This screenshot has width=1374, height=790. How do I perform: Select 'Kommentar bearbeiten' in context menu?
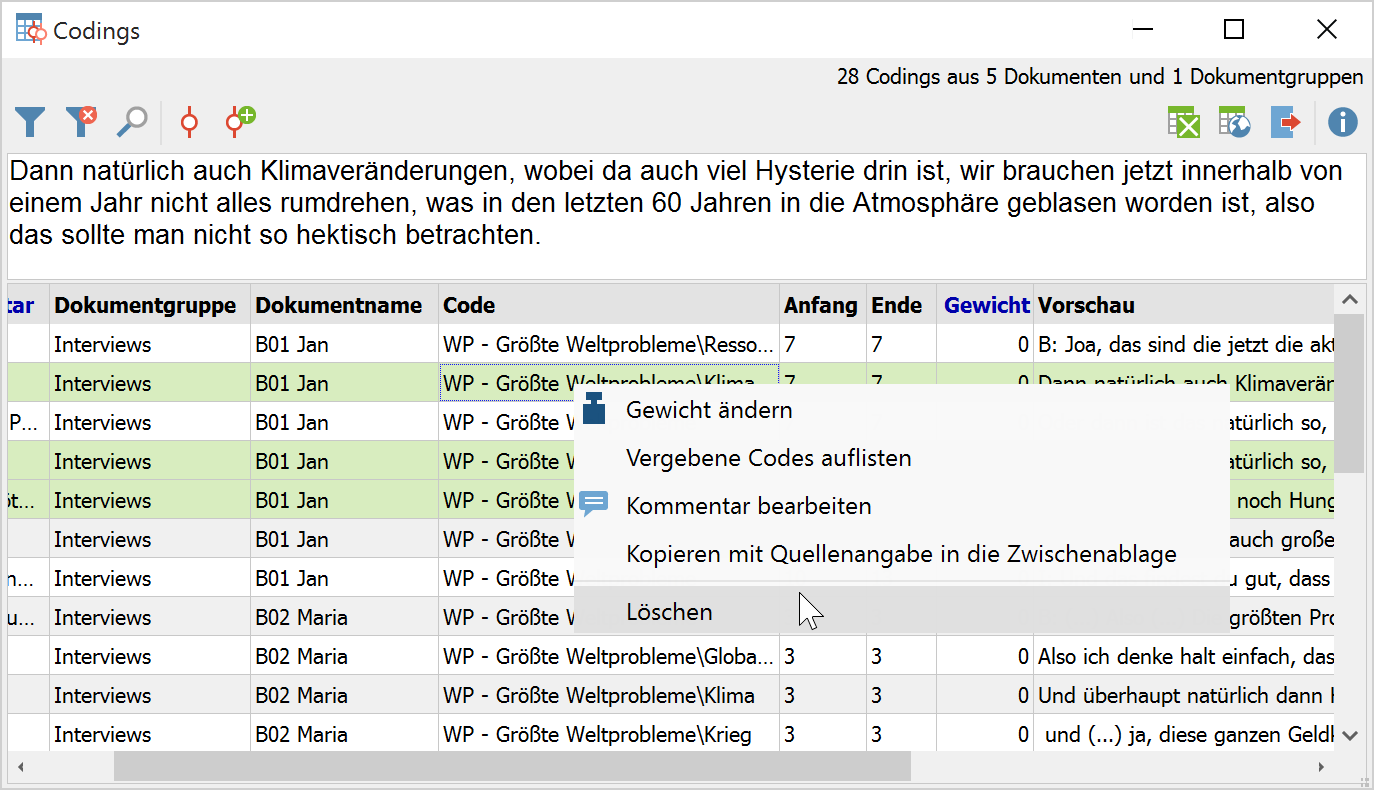[748, 506]
